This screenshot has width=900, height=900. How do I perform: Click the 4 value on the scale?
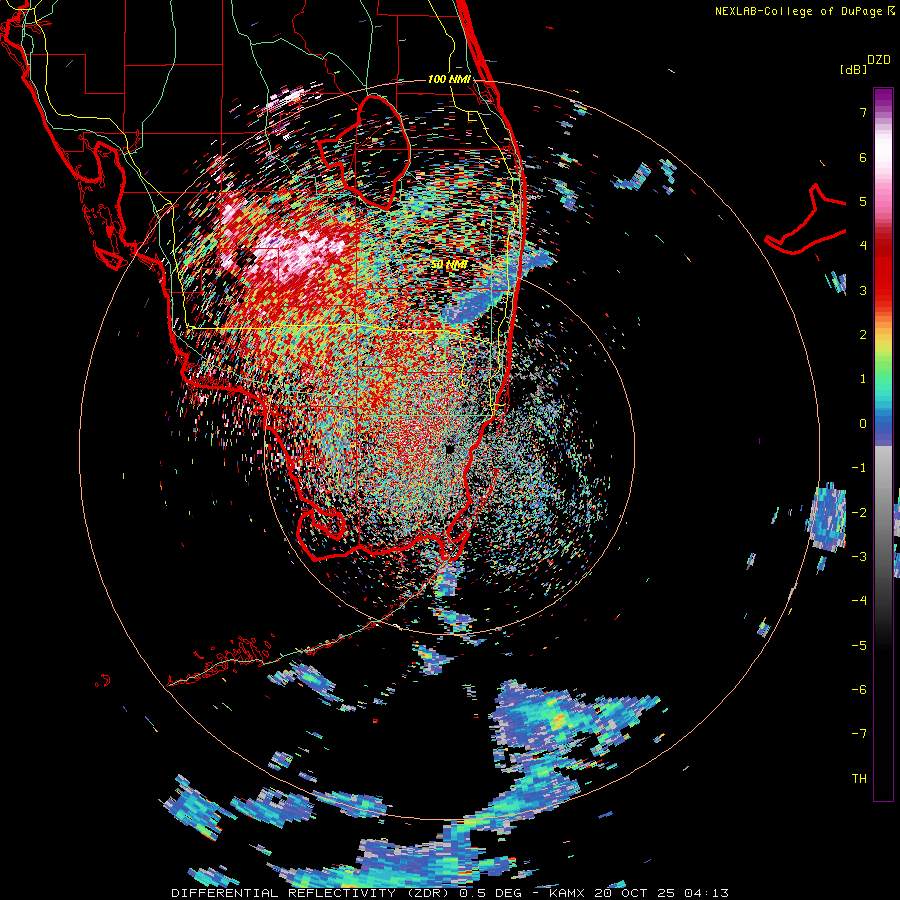pyautogui.click(x=863, y=246)
